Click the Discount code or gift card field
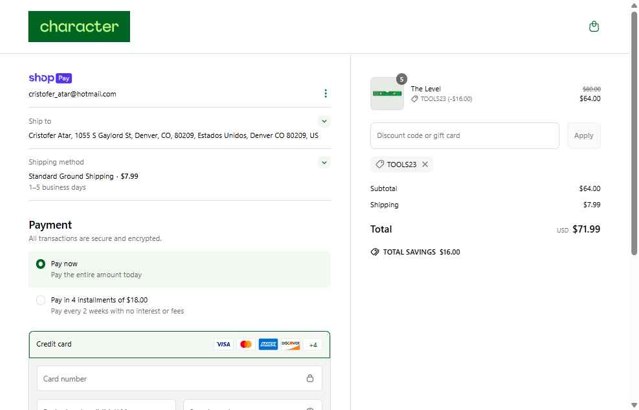The height and width of the screenshot is (410, 639). pos(465,135)
